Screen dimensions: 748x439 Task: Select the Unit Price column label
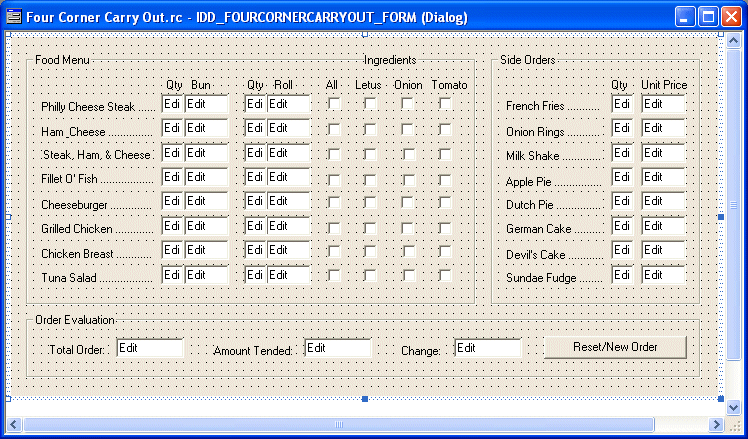(664, 85)
